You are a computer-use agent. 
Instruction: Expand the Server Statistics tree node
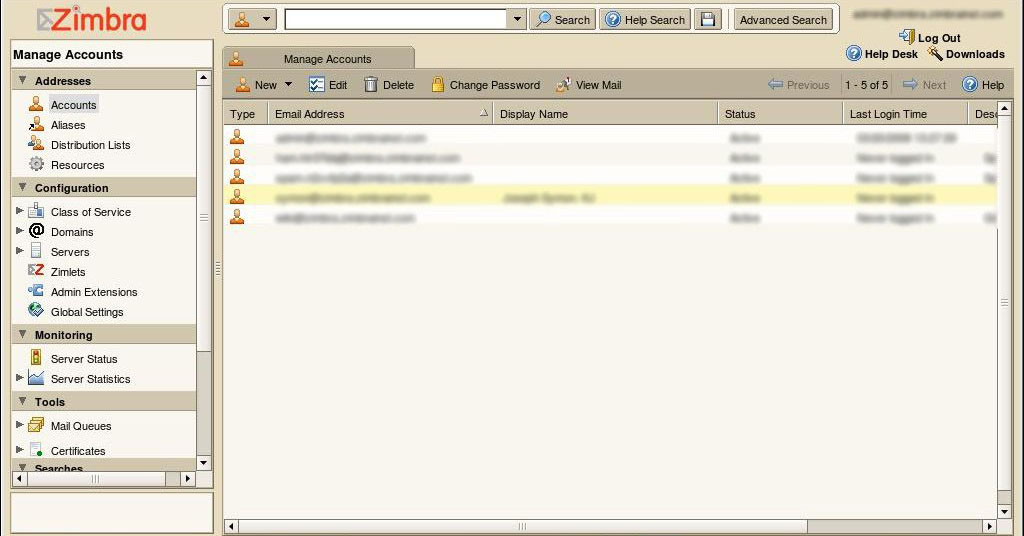20,377
